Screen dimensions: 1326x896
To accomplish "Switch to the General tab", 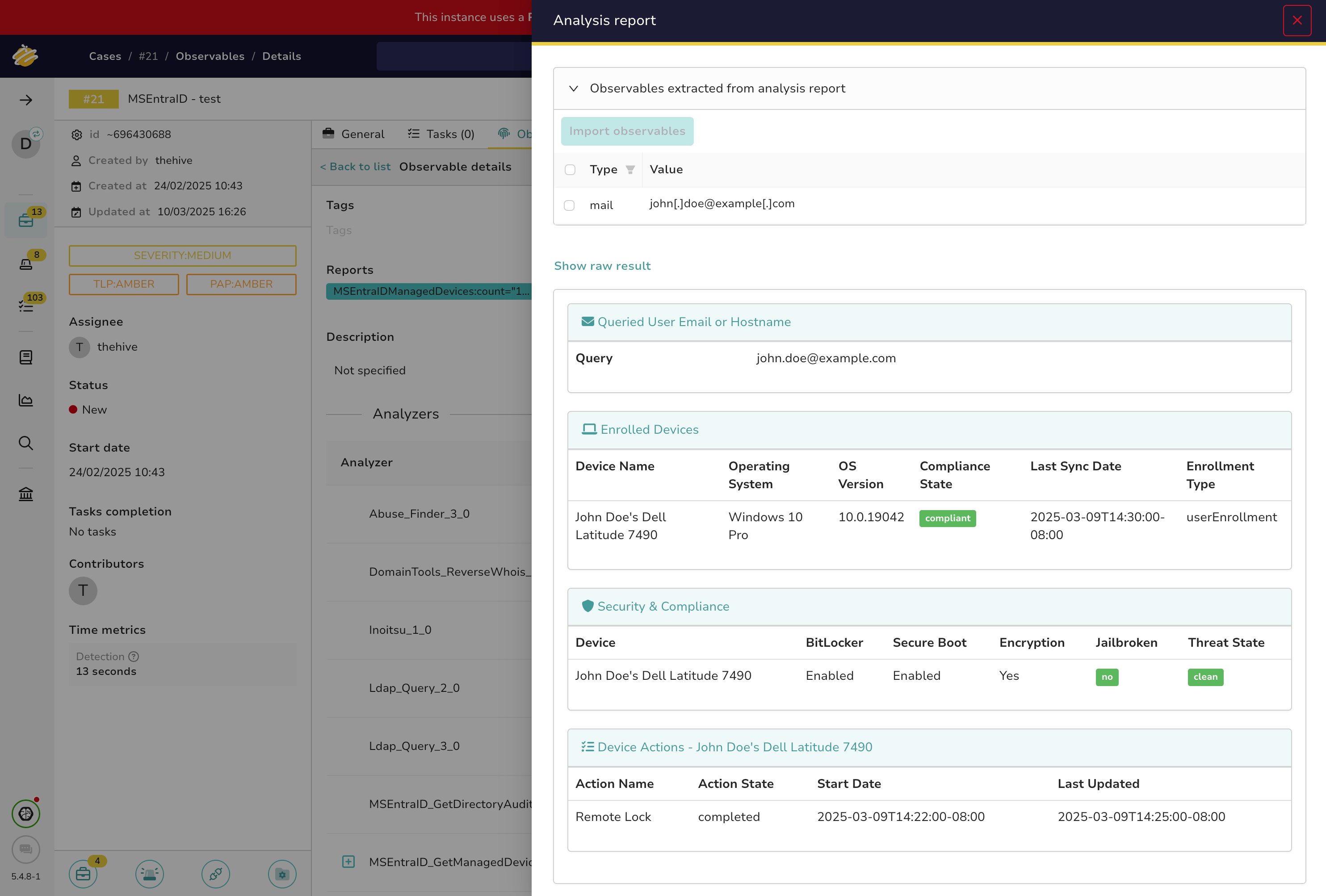I will pos(353,134).
